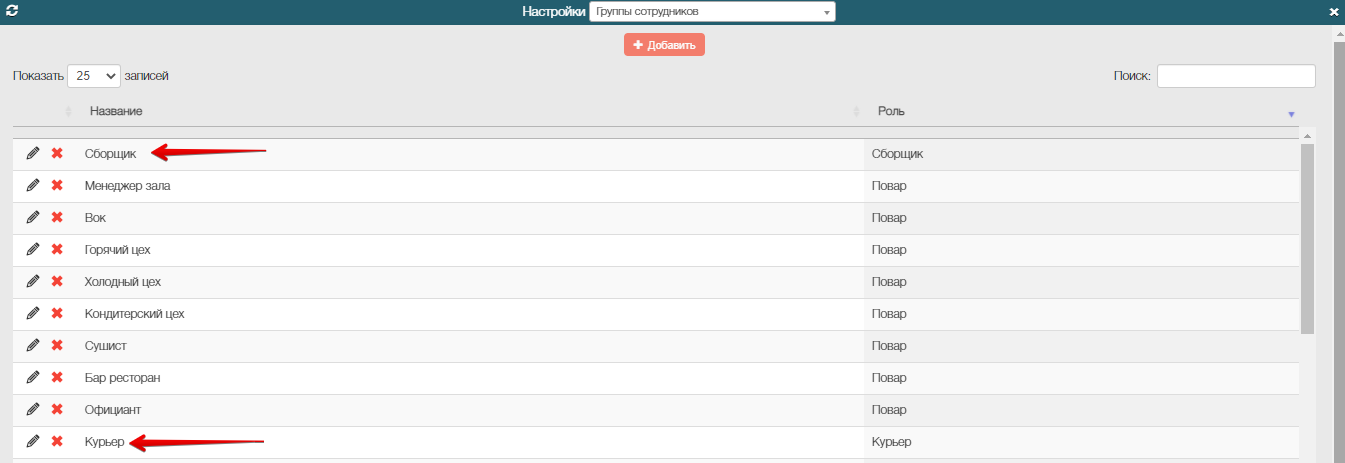Open the Группы сотрудников settings dropdown
The width and height of the screenshot is (1345, 463).
pos(712,12)
